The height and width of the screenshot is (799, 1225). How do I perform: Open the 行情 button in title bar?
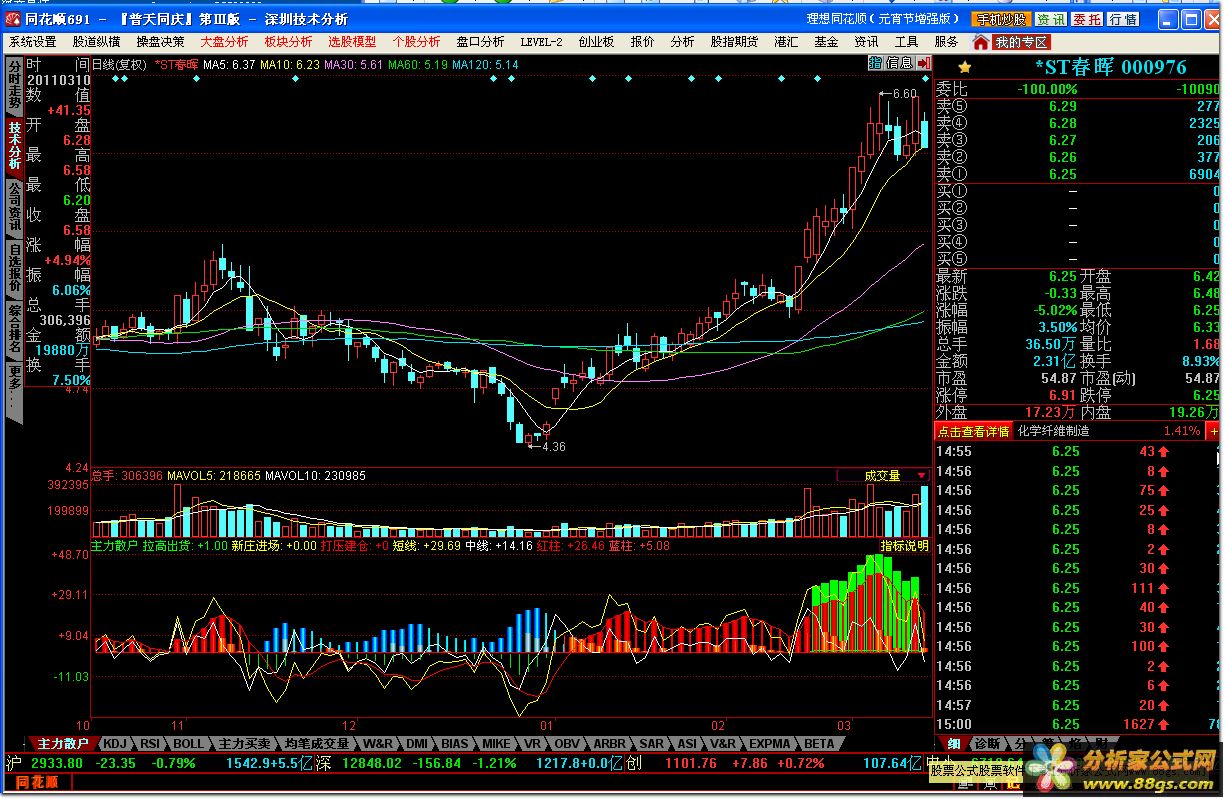pyautogui.click(x=1123, y=19)
